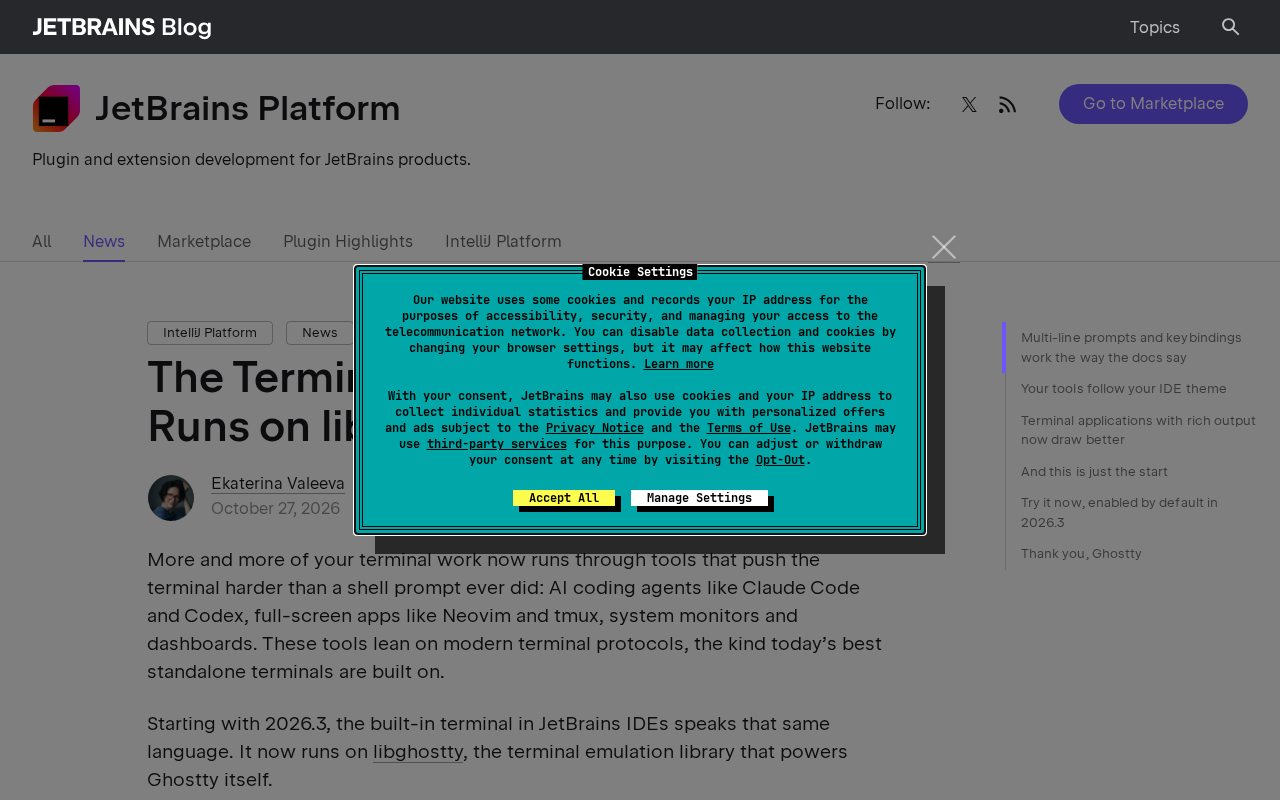Click the plugin and extension development tagline

click(x=251, y=159)
